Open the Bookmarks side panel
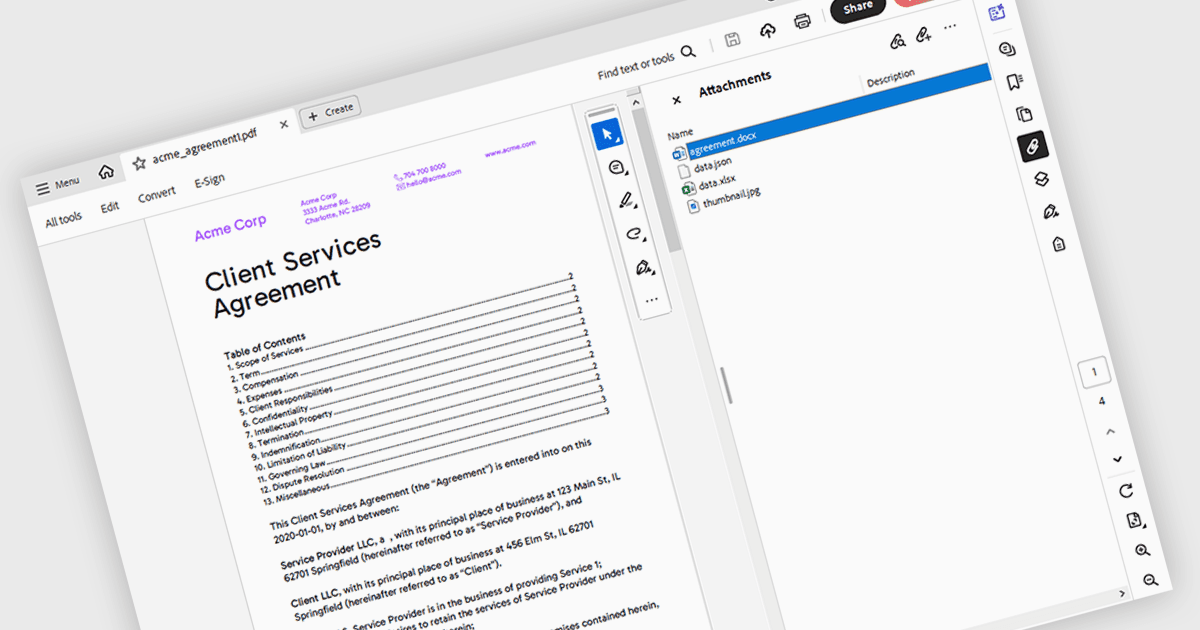 click(x=1015, y=81)
